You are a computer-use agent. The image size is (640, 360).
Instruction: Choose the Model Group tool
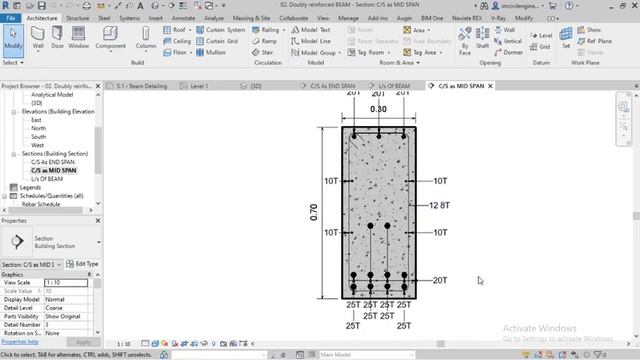coord(316,53)
